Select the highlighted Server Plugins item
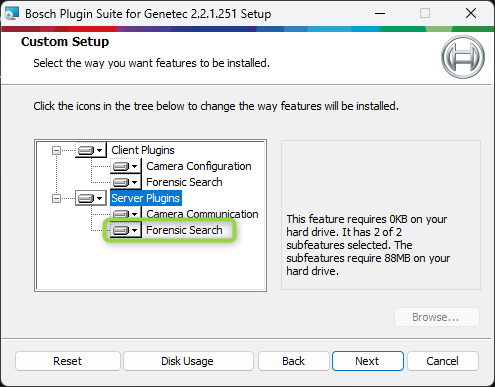 (x=146, y=198)
